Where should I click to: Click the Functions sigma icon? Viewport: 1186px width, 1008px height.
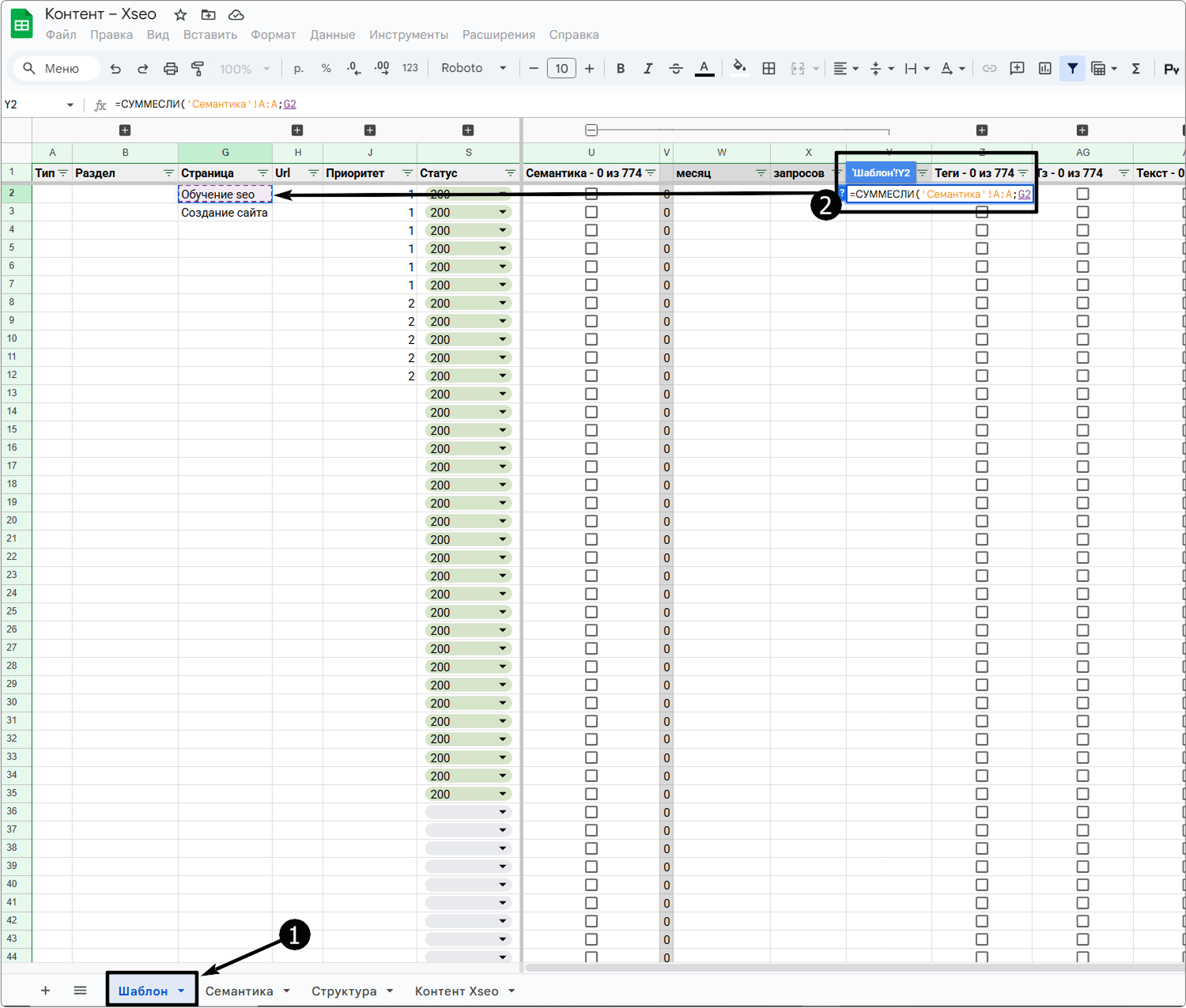point(1136,69)
